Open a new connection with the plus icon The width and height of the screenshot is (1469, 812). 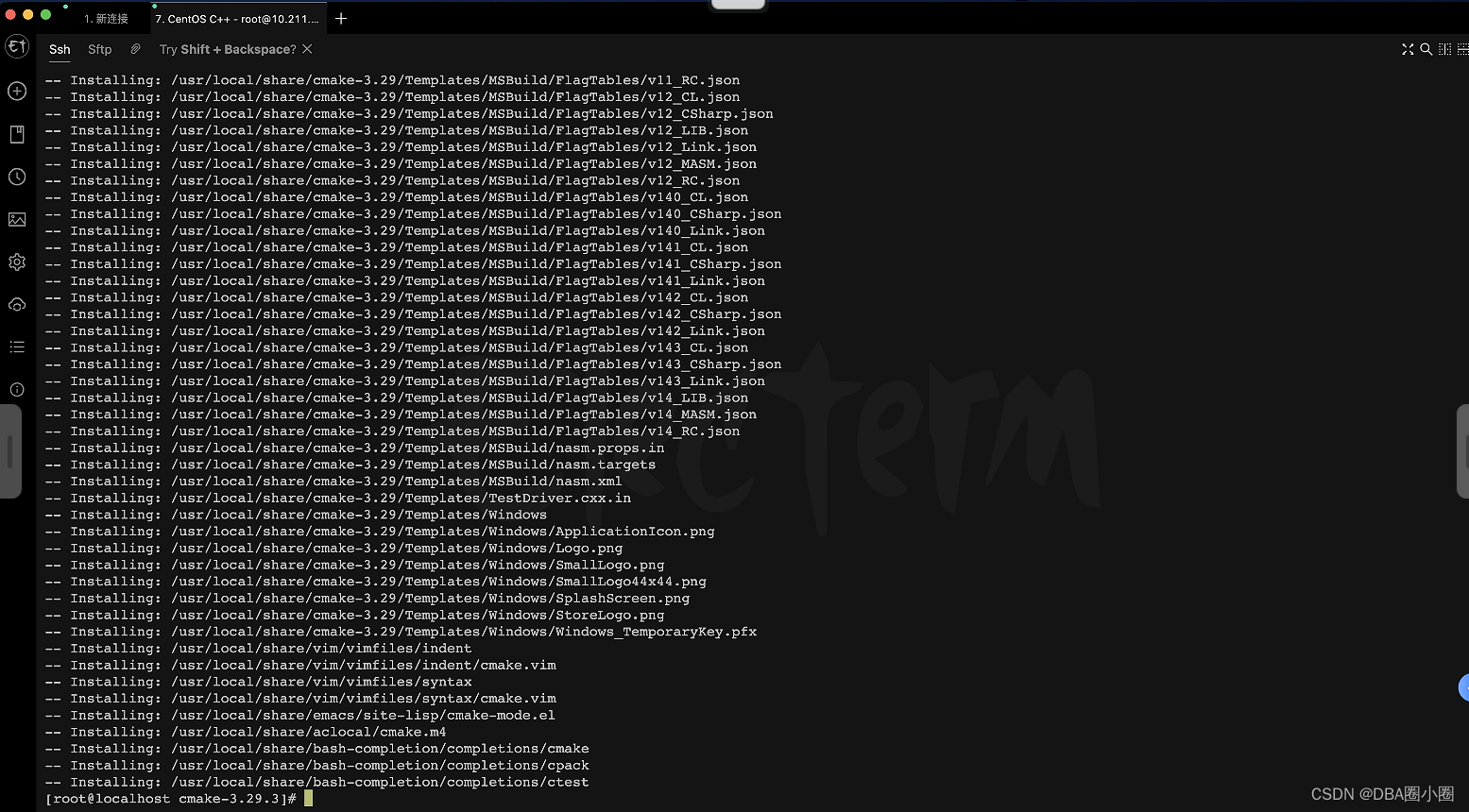(x=17, y=92)
